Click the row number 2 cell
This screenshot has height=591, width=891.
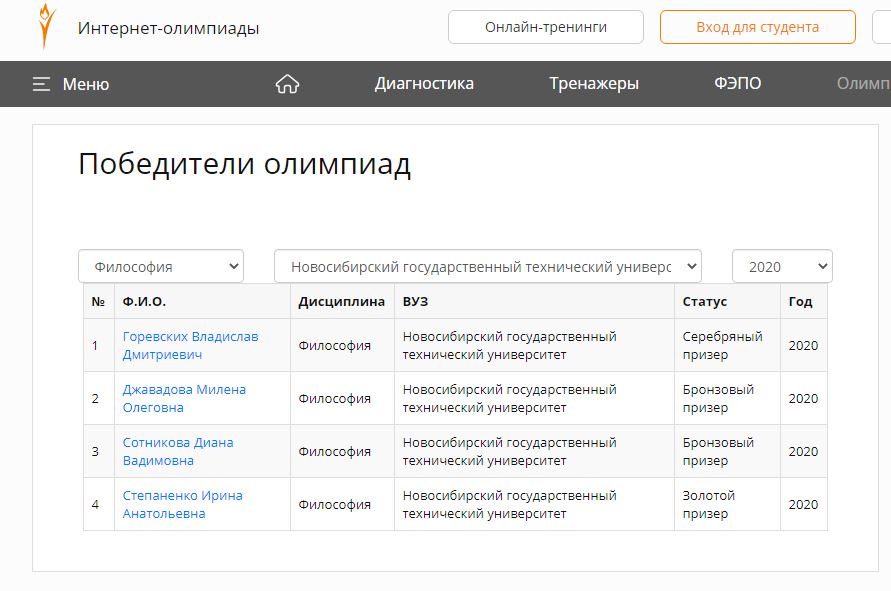pyautogui.click(x=99, y=398)
